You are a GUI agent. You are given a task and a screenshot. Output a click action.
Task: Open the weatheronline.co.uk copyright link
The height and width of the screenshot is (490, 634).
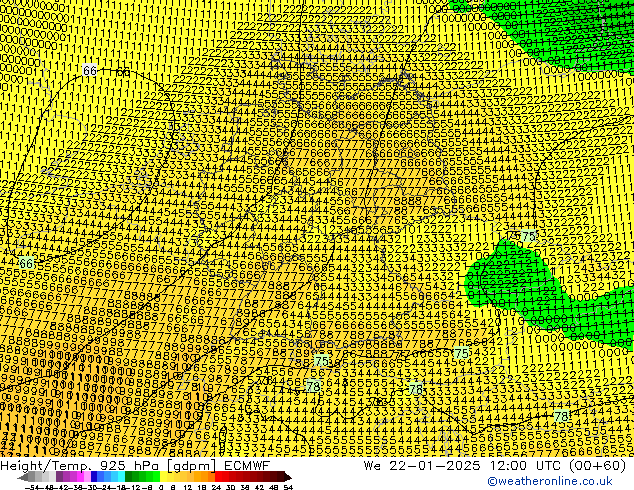click(550, 481)
